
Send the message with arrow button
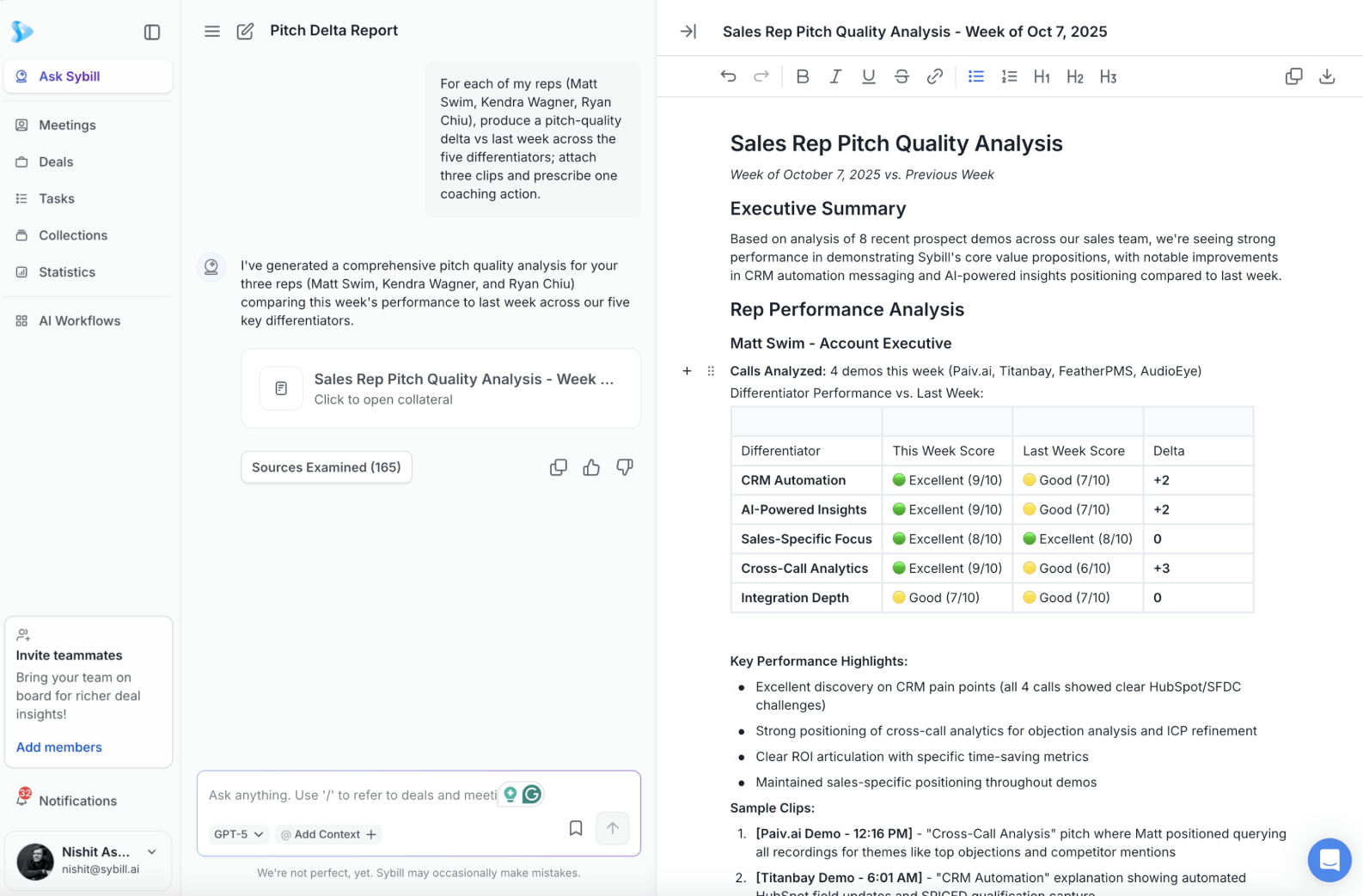(613, 828)
